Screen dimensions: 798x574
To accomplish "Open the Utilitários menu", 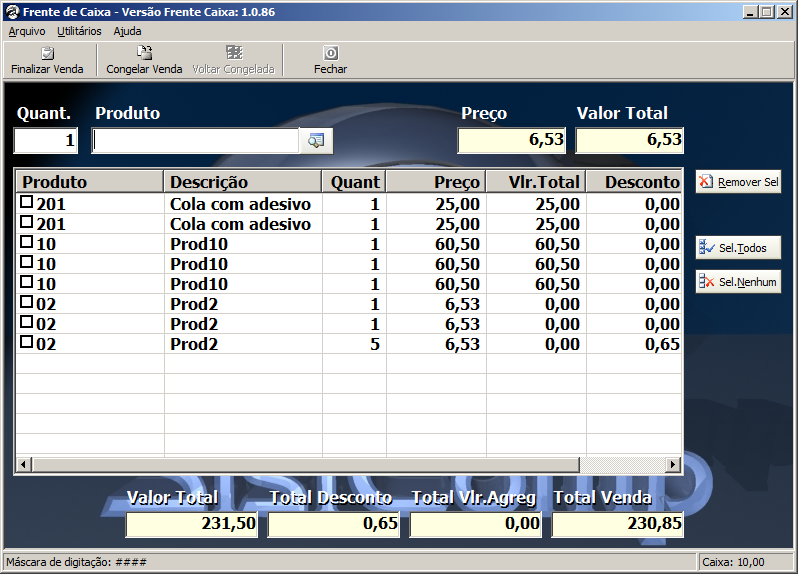I will coord(79,32).
